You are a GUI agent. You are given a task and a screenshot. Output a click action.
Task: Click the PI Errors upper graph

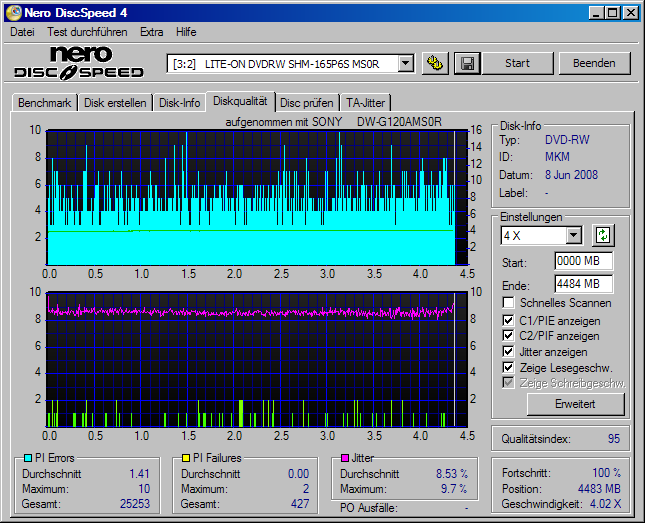257,198
